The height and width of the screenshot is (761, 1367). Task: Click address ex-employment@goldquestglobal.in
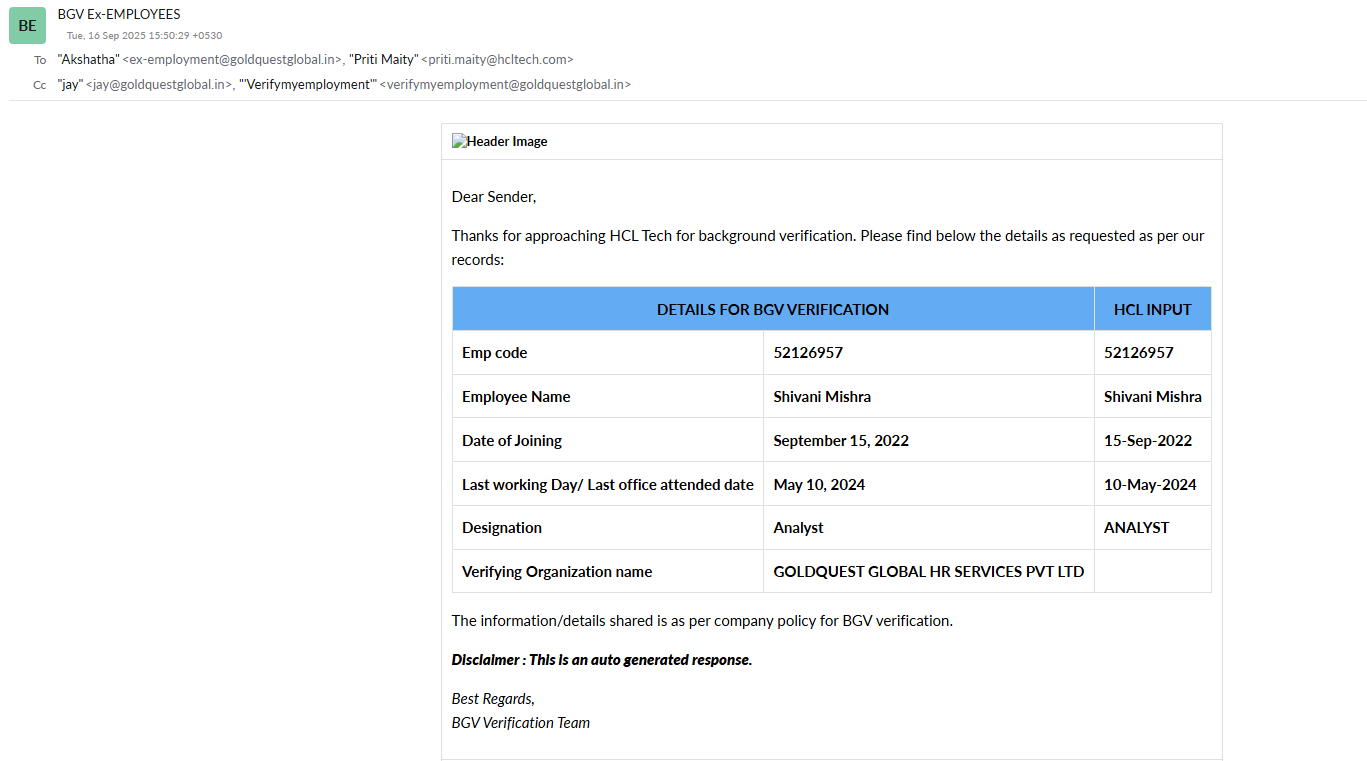click(x=232, y=60)
